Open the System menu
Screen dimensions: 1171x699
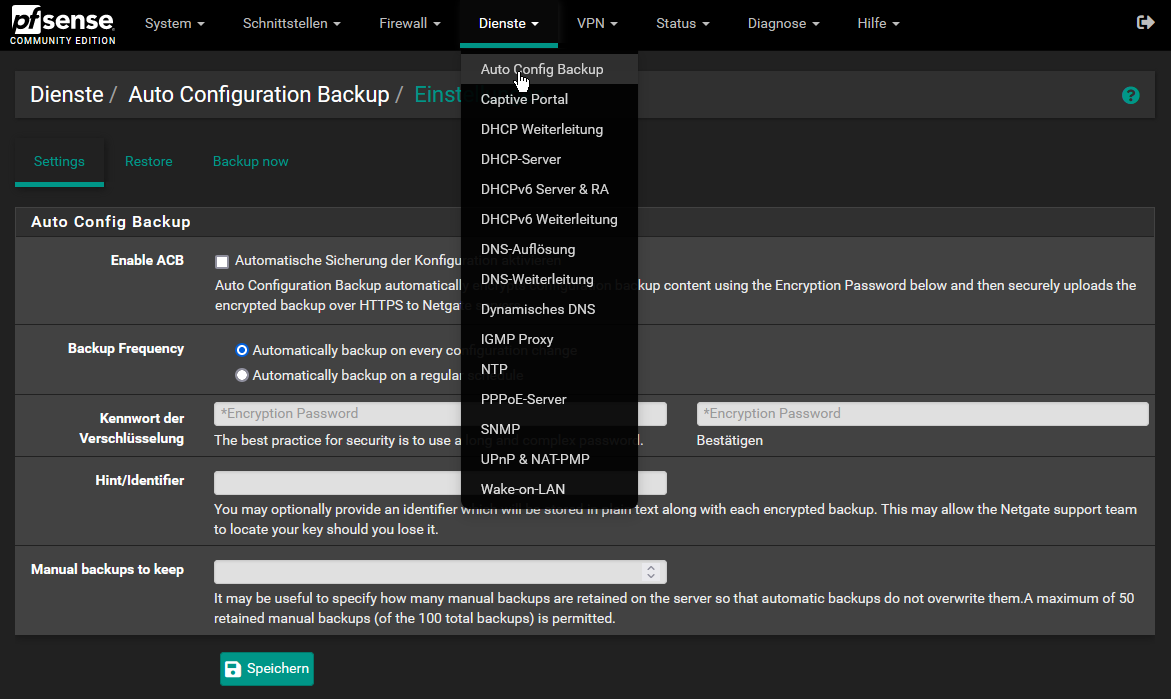coord(175,23)
